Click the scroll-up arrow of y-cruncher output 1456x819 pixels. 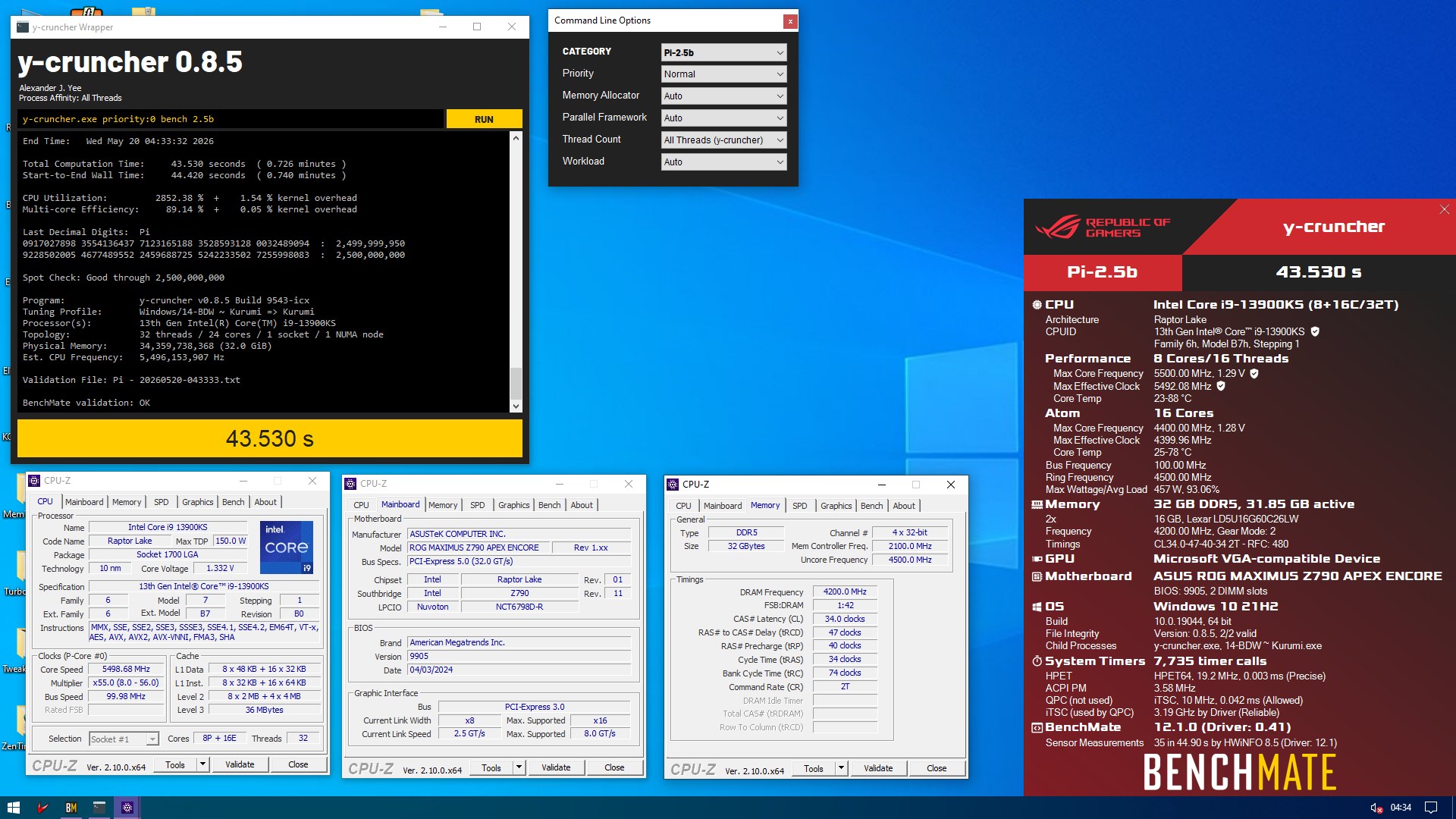pos(516,138)
